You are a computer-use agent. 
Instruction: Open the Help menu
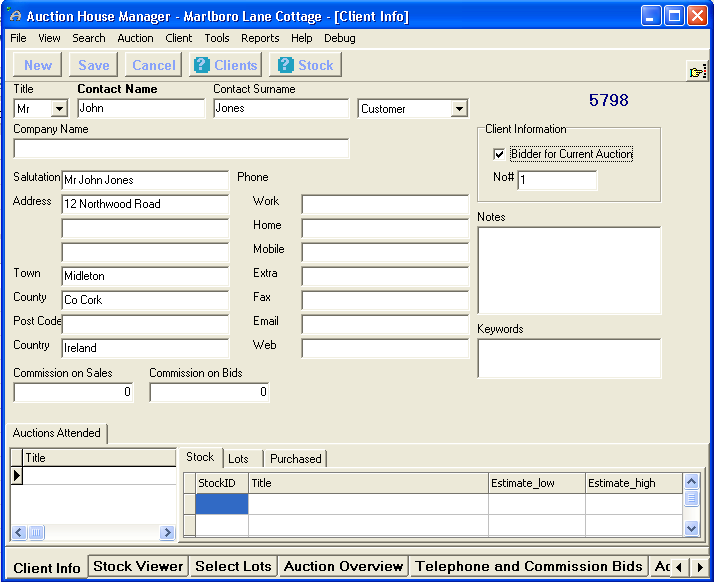point(301,38)
